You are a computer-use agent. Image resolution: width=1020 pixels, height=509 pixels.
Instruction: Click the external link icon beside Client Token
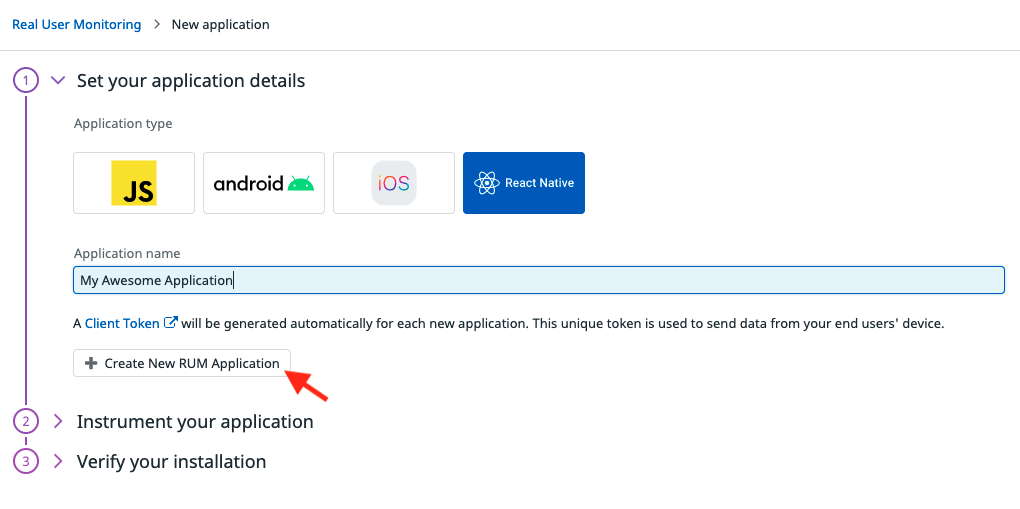pos(171,323)
